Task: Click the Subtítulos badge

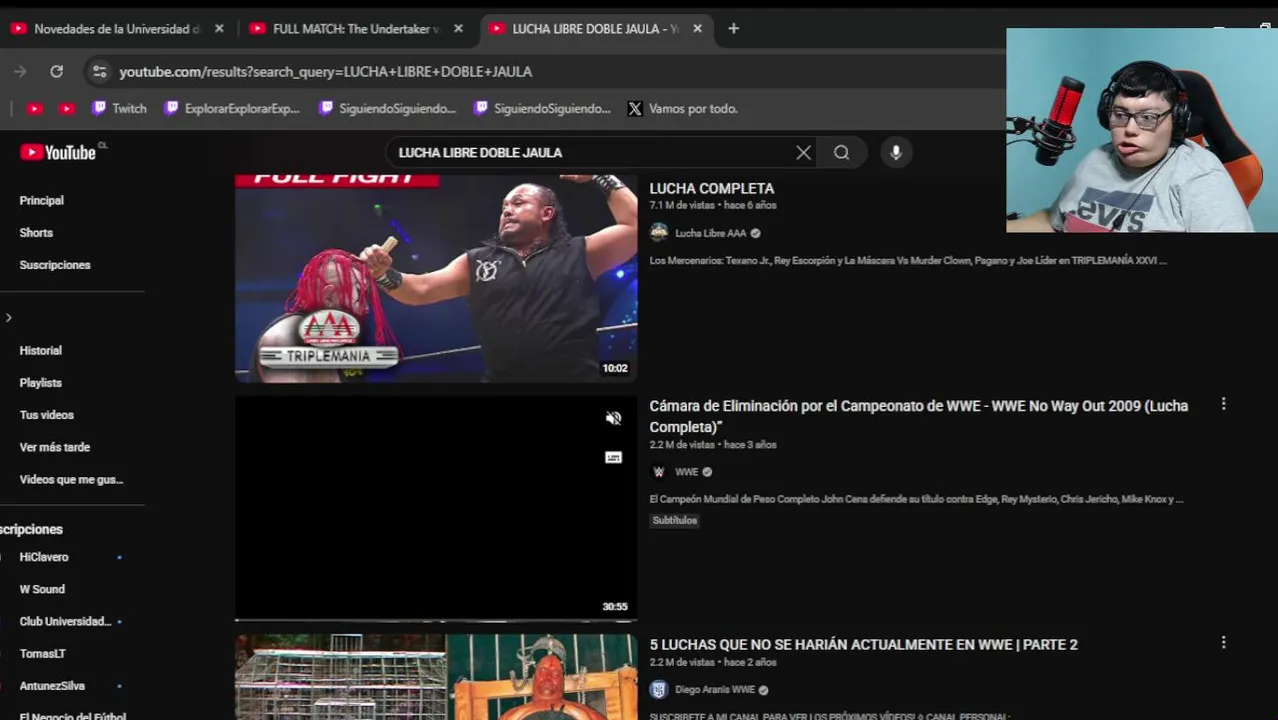Action: pos(675,520)
